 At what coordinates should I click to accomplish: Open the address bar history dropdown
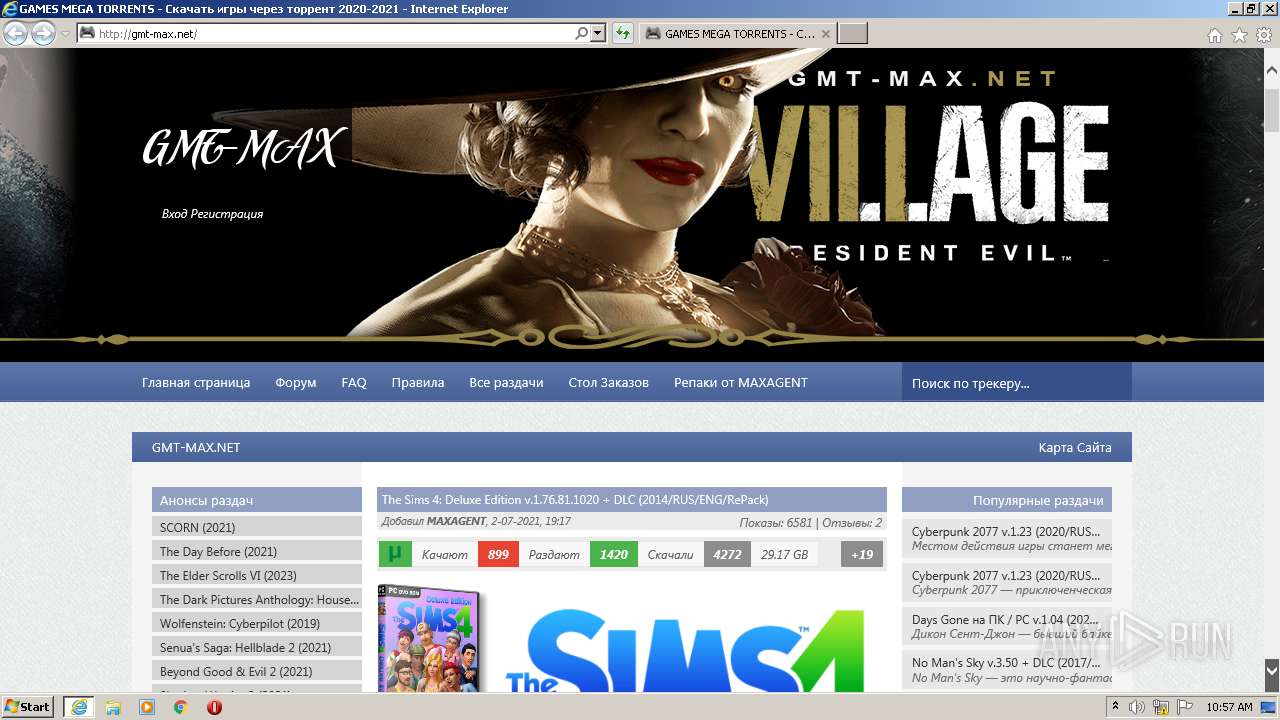598,33
